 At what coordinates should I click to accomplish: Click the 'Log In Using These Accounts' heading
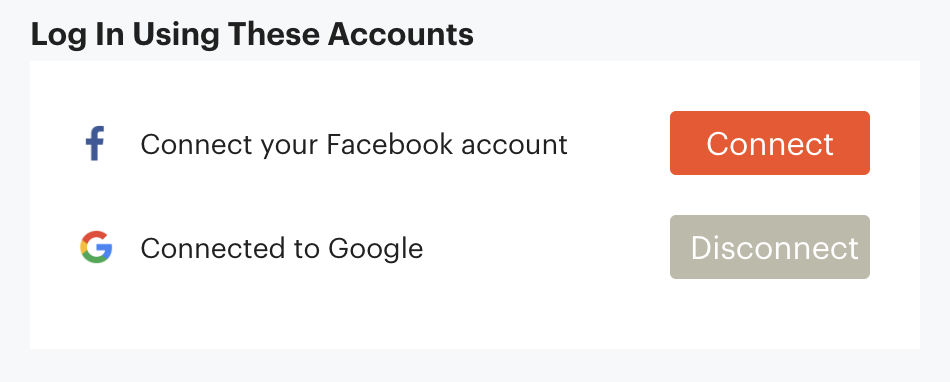252,34
